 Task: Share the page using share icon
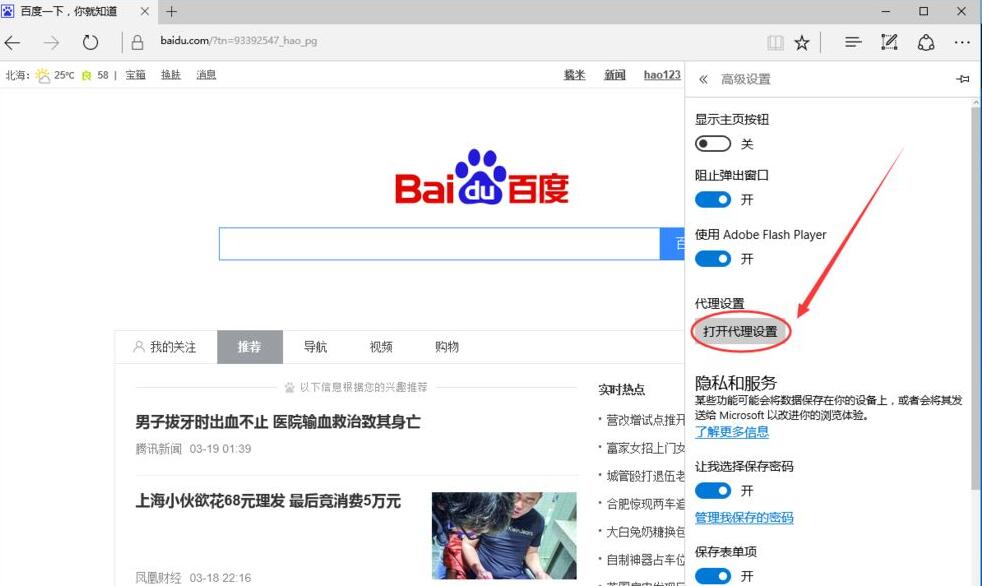tap(925, 42)
